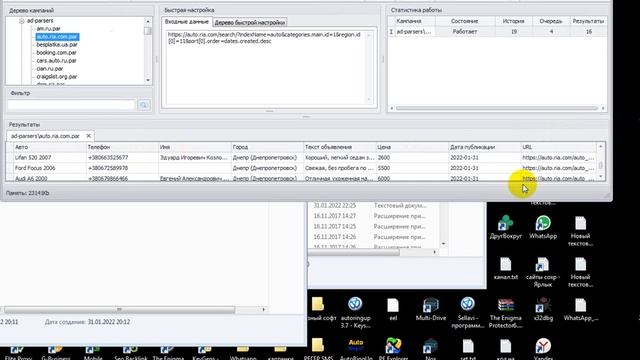The width and height of the screenshot is (640, 360).
Task: Launch Multi-Drive from the desktop
Action: [x=430, y=309]
